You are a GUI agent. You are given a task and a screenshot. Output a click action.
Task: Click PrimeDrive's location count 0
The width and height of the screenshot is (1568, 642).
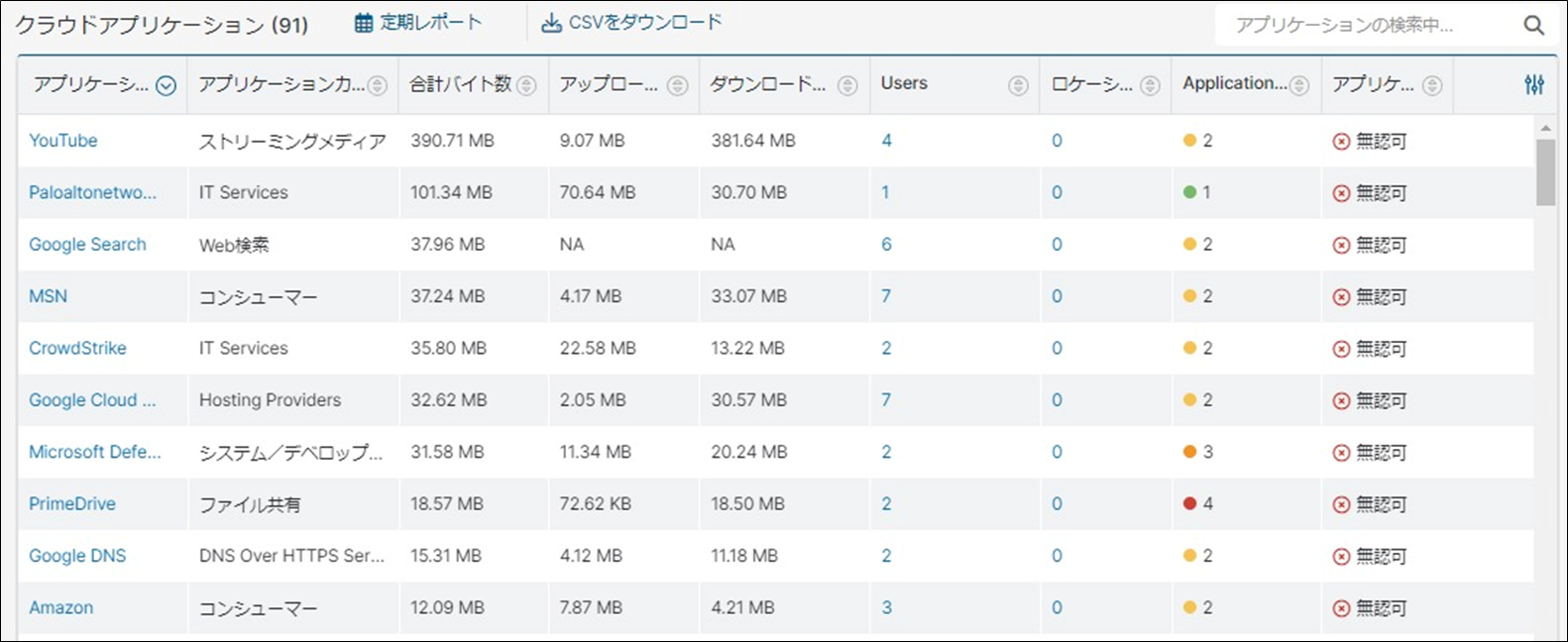(x=1057, y=503)
